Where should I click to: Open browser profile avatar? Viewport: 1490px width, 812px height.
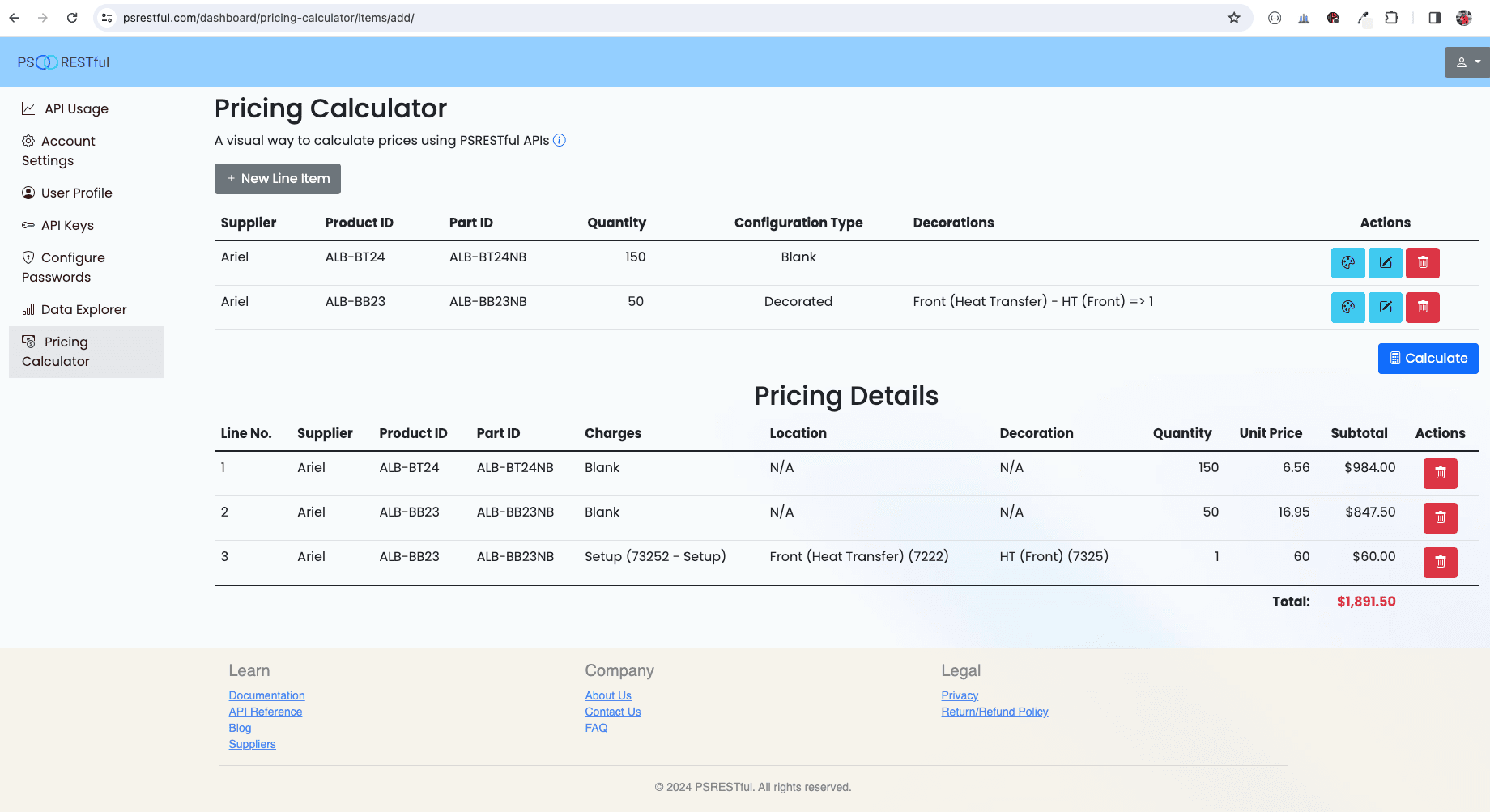(x=1463, y=18)
